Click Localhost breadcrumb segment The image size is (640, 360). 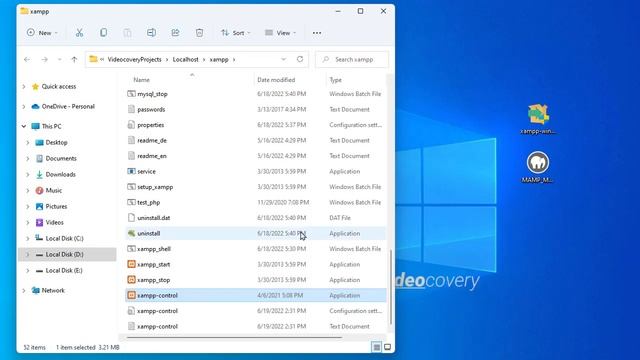pos(185,60)
